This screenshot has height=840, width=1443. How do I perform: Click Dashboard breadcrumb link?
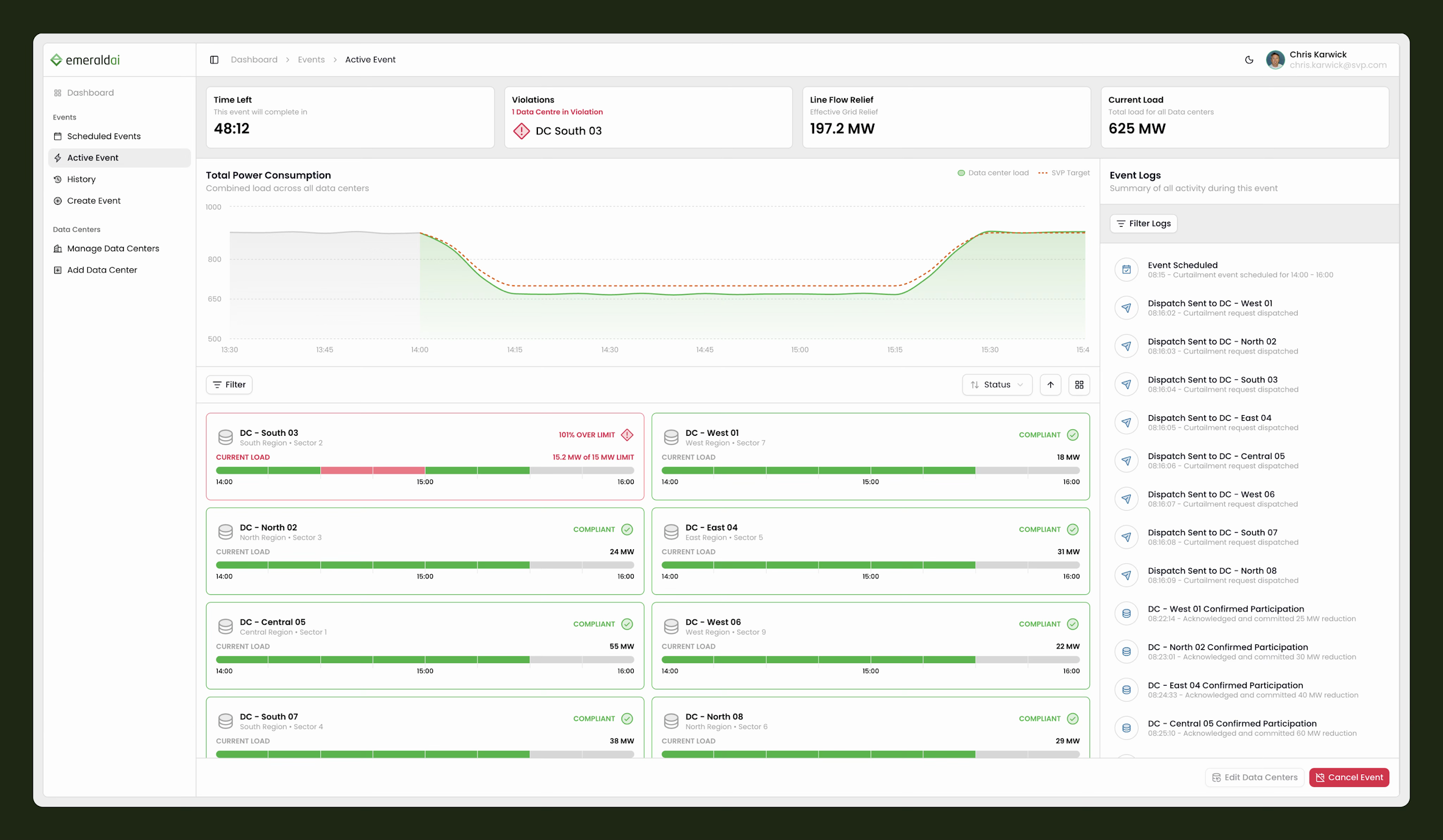tap(254, 60)
